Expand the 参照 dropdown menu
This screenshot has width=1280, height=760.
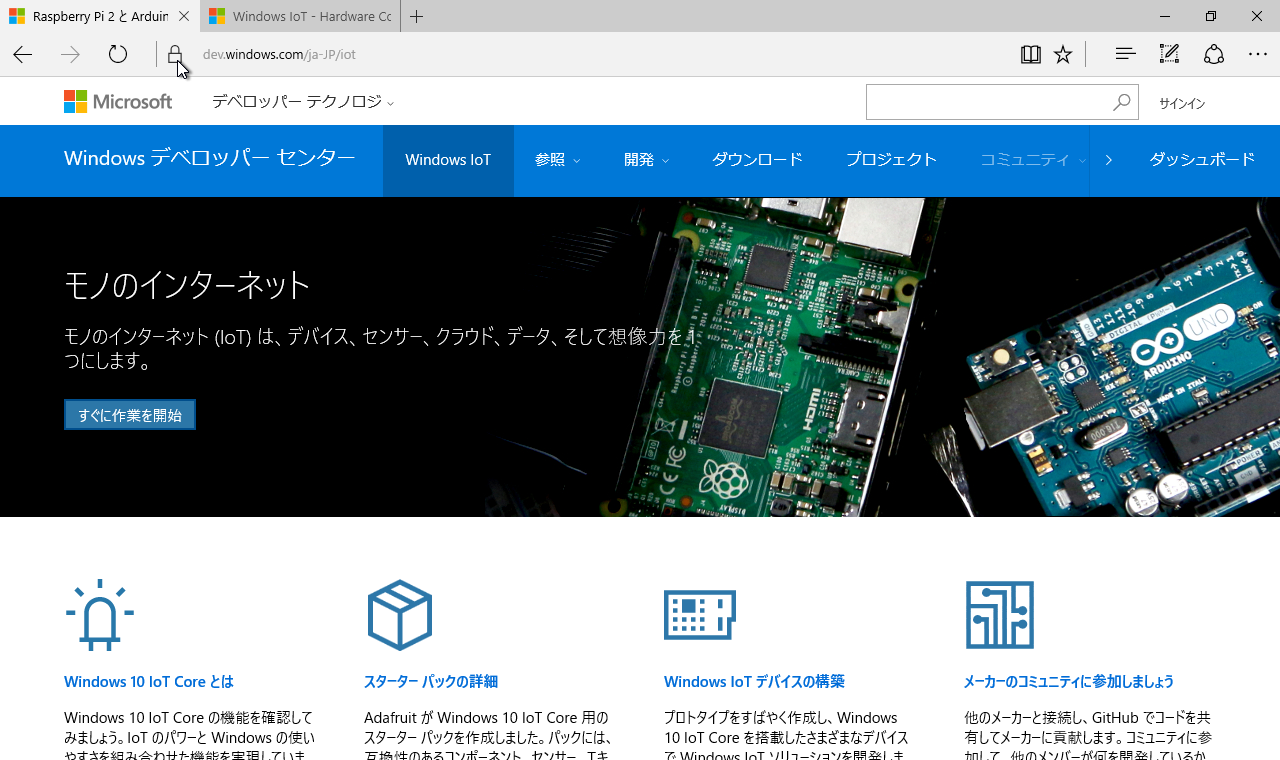pyautogui.click(x=557, y=160)
